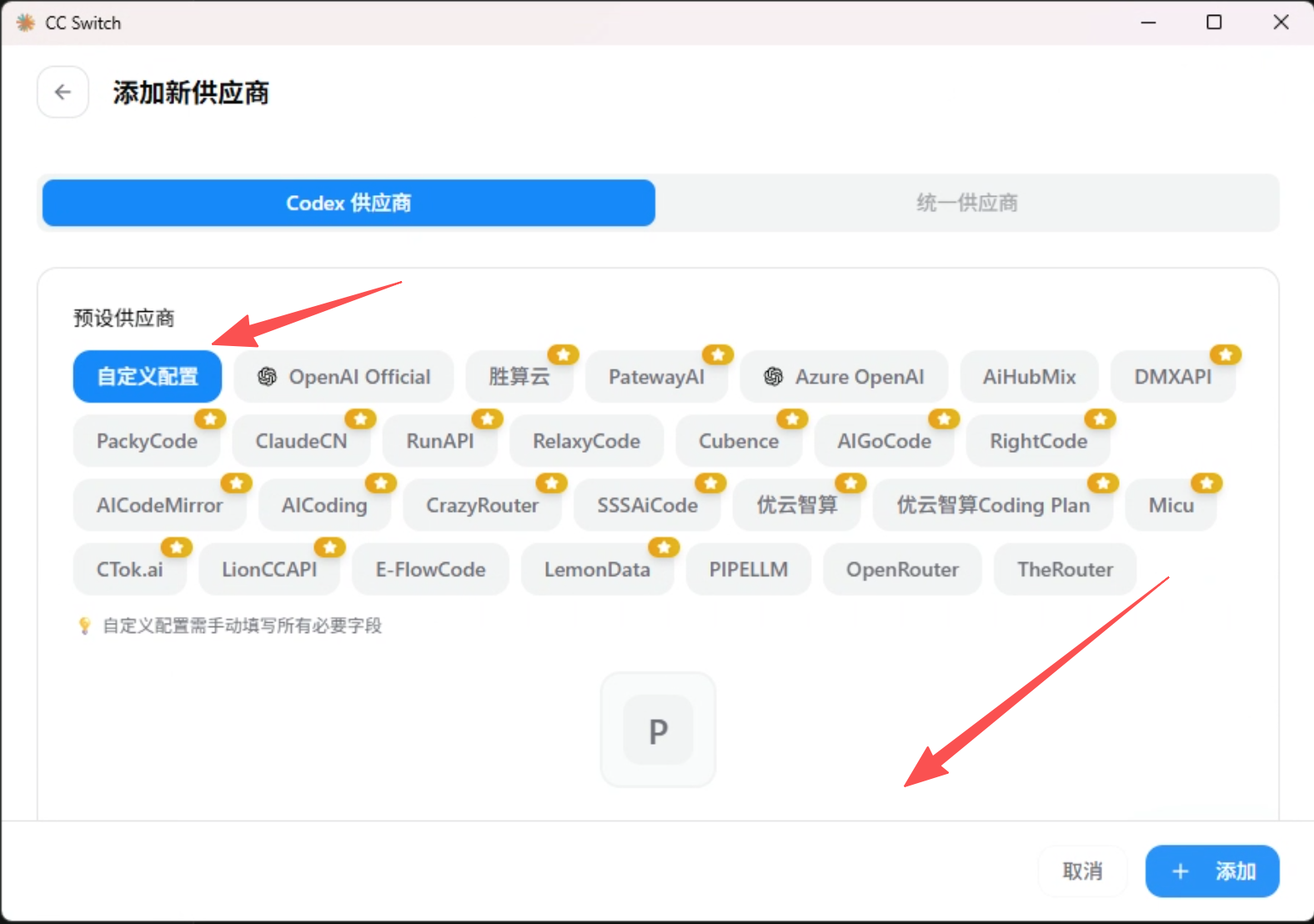This screenshot has height=924, width=1314.
Task: Click the star badge on PackyCode
Action: tap(210, 419)
